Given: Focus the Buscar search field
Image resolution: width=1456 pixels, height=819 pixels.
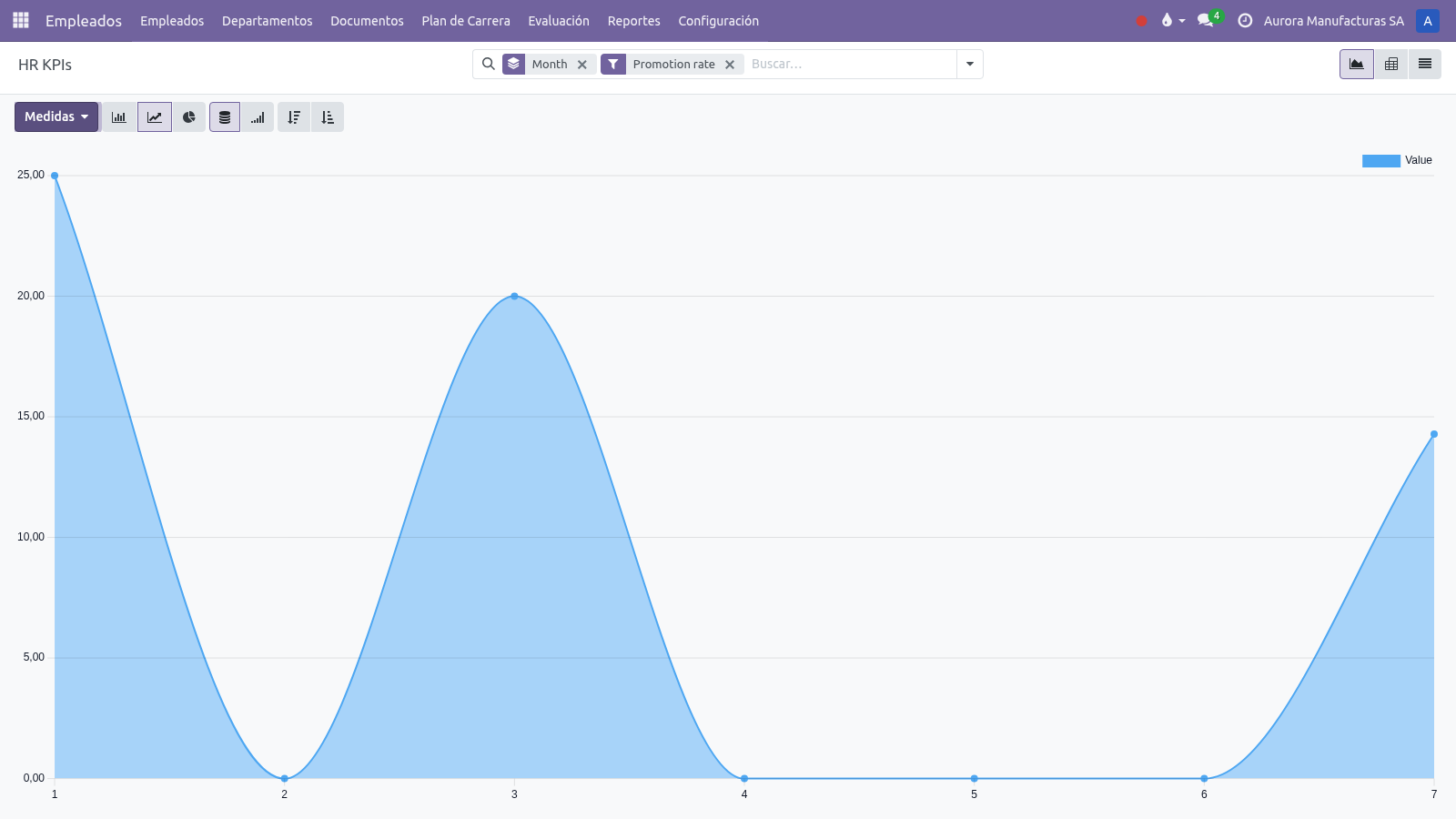Looking at the screenshot, I should pyautogui.click(x=851, y=64).
